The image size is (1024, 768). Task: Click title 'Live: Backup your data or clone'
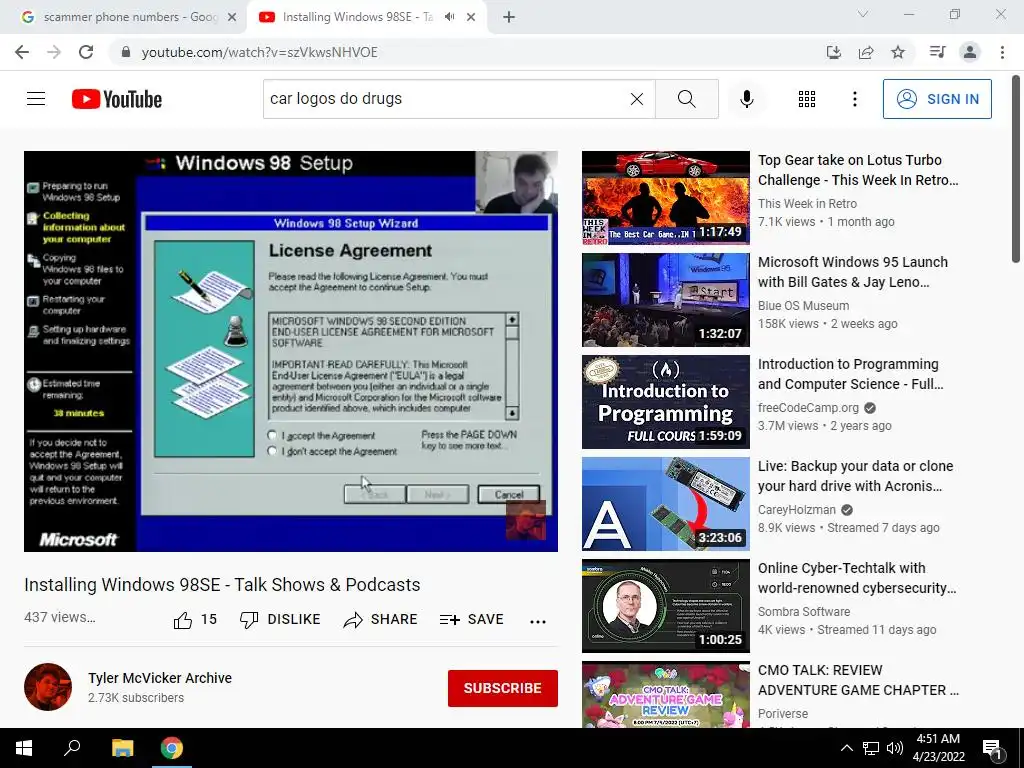[856, 475]
